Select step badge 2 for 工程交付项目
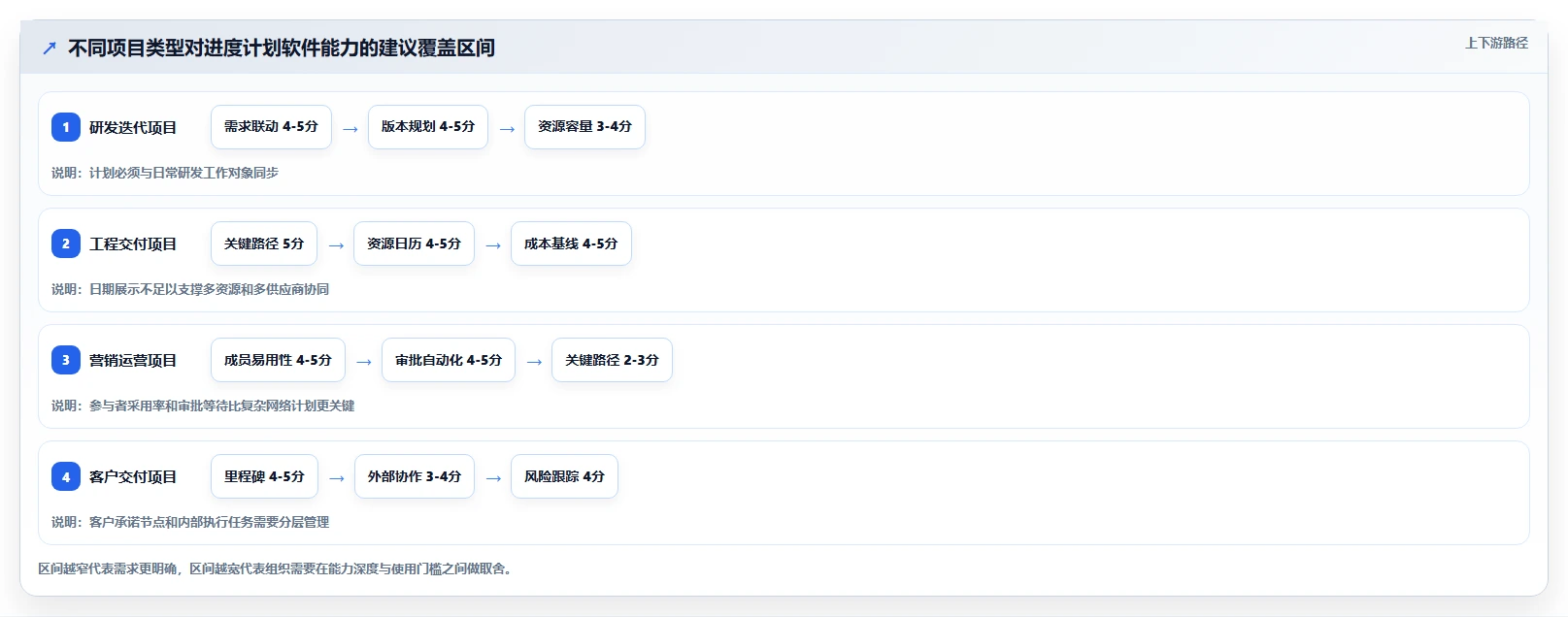Viewport: 1568px width, 617px height. 66,244
